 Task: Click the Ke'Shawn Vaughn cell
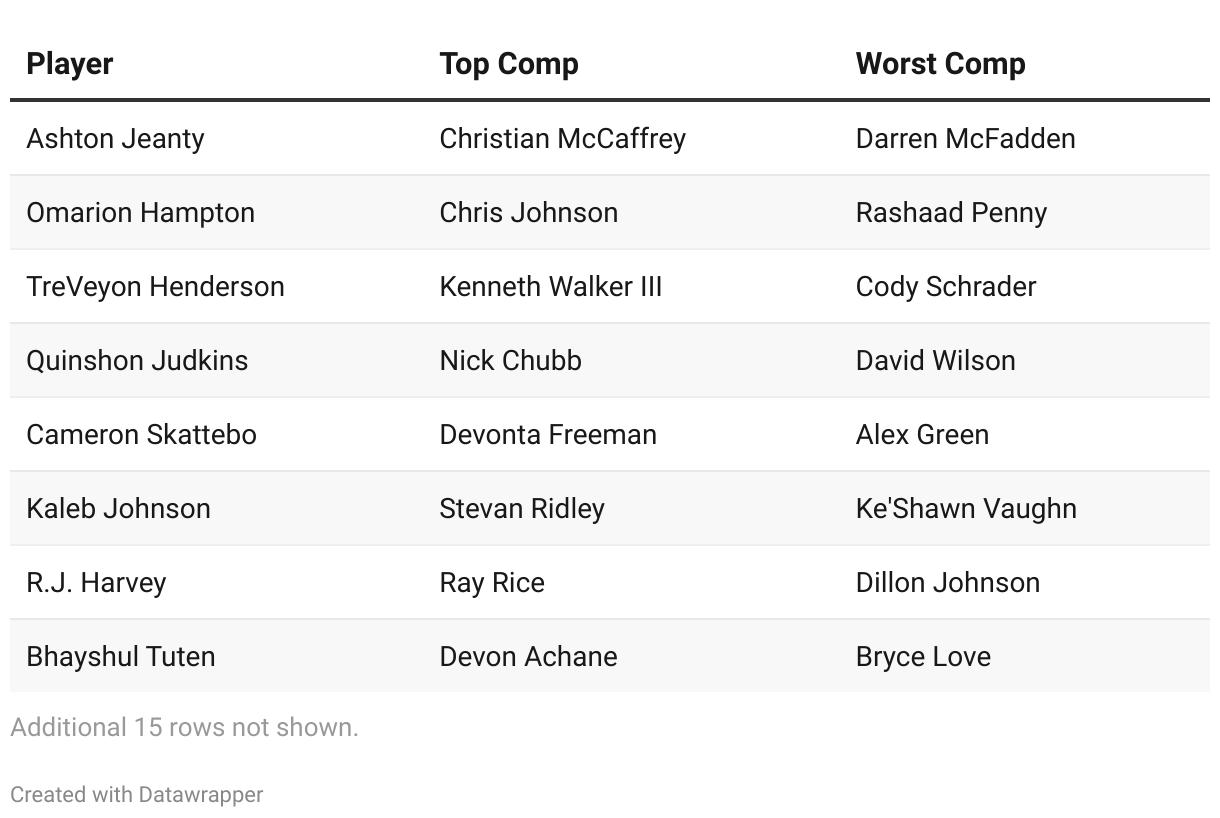pyautogui.click(x=967, y=509)
